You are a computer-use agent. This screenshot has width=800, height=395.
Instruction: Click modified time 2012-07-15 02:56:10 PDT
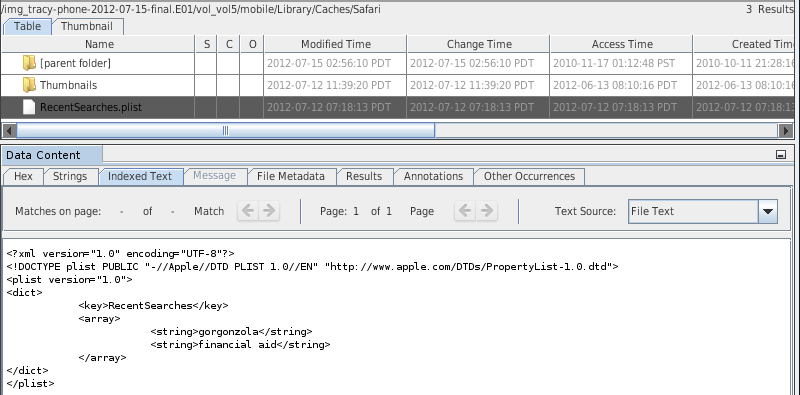coord(329,64)
